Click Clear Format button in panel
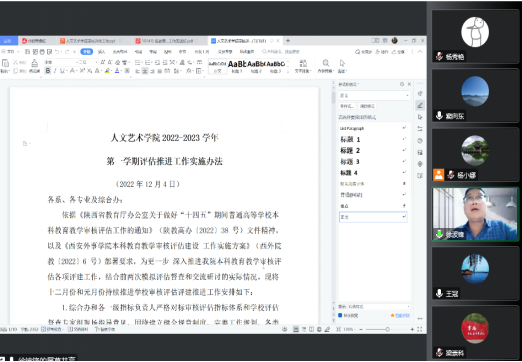522x362 pixels. 367,106
